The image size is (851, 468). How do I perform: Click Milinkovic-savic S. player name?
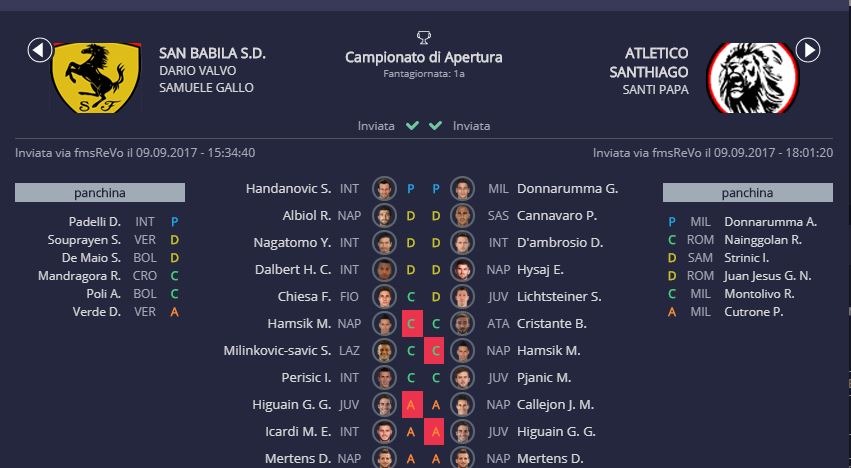(277, 350)
